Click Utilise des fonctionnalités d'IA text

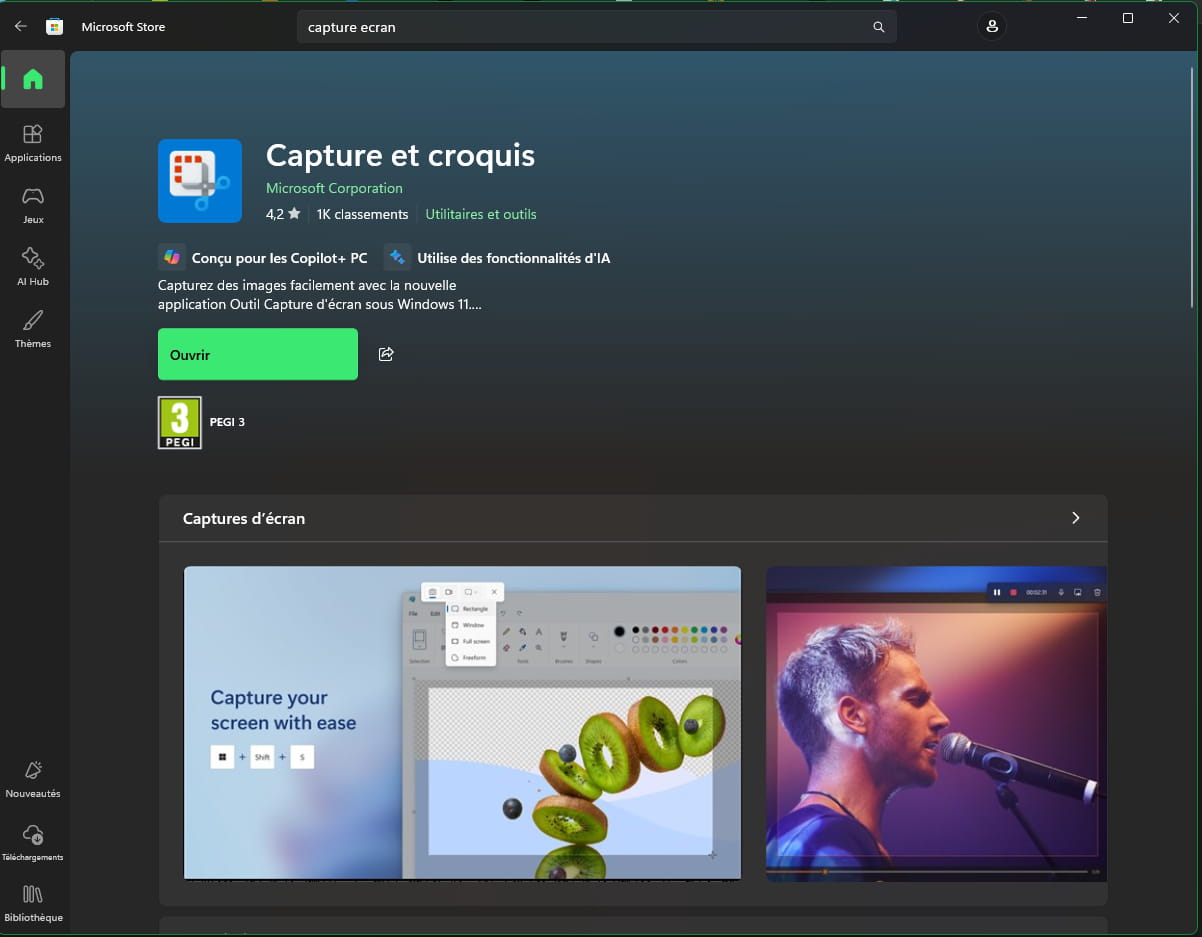point(513,258)
